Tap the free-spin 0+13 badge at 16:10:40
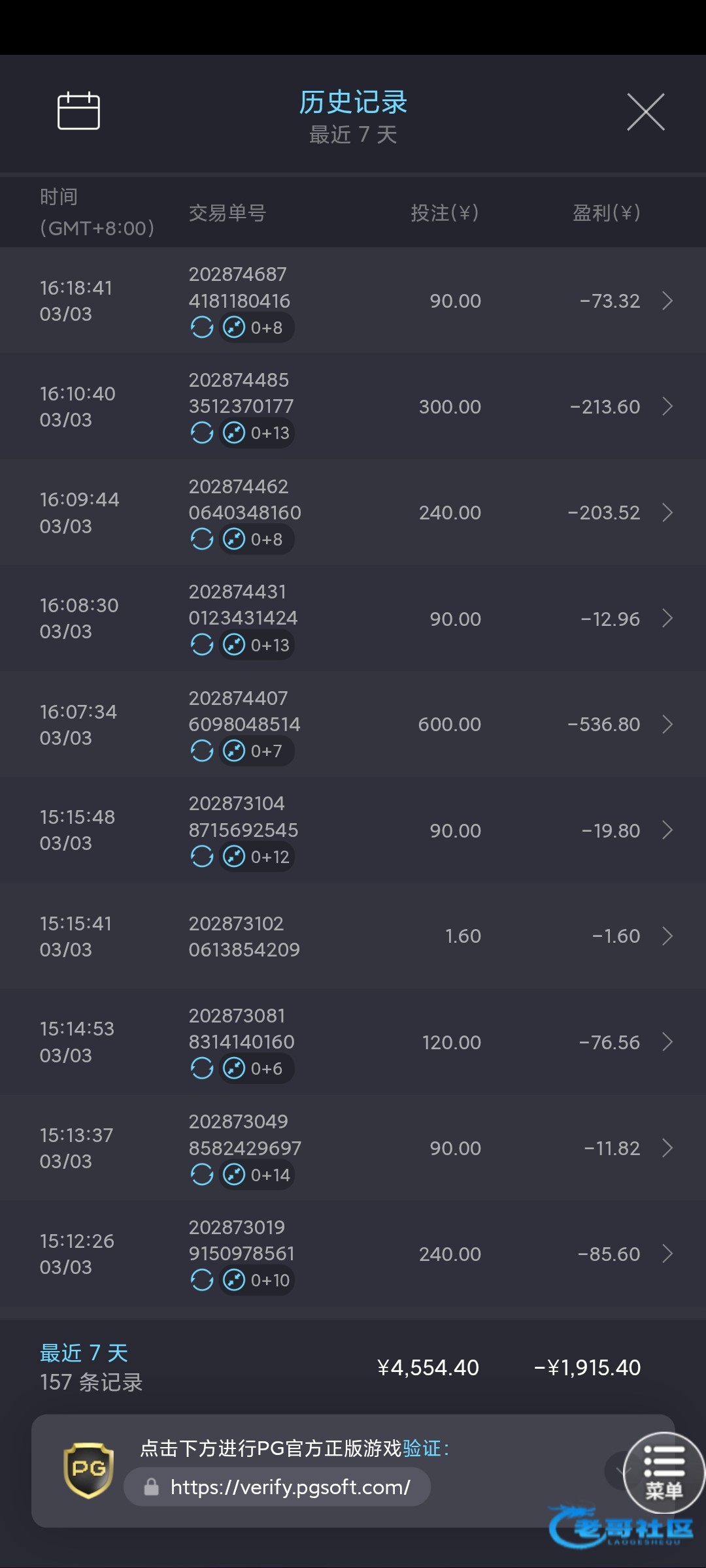706x1568 pixels. [258, 433]
